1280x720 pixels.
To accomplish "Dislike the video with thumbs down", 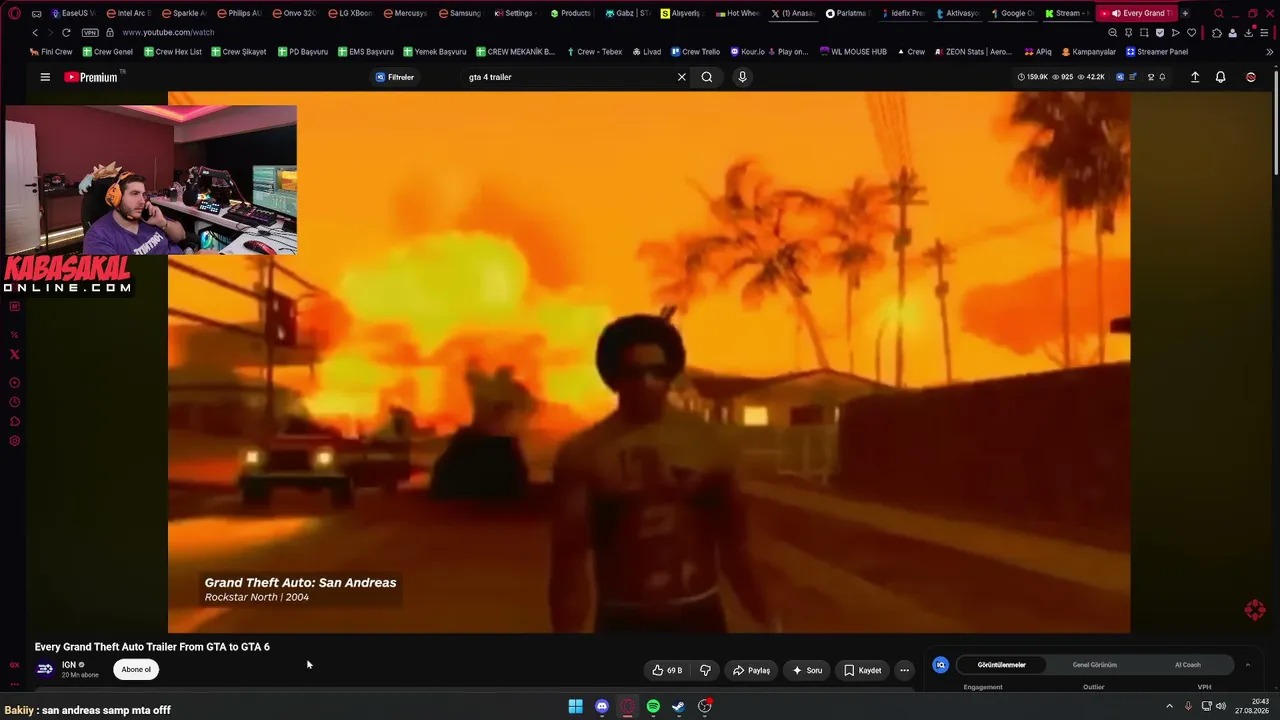I will pos(705,670).
